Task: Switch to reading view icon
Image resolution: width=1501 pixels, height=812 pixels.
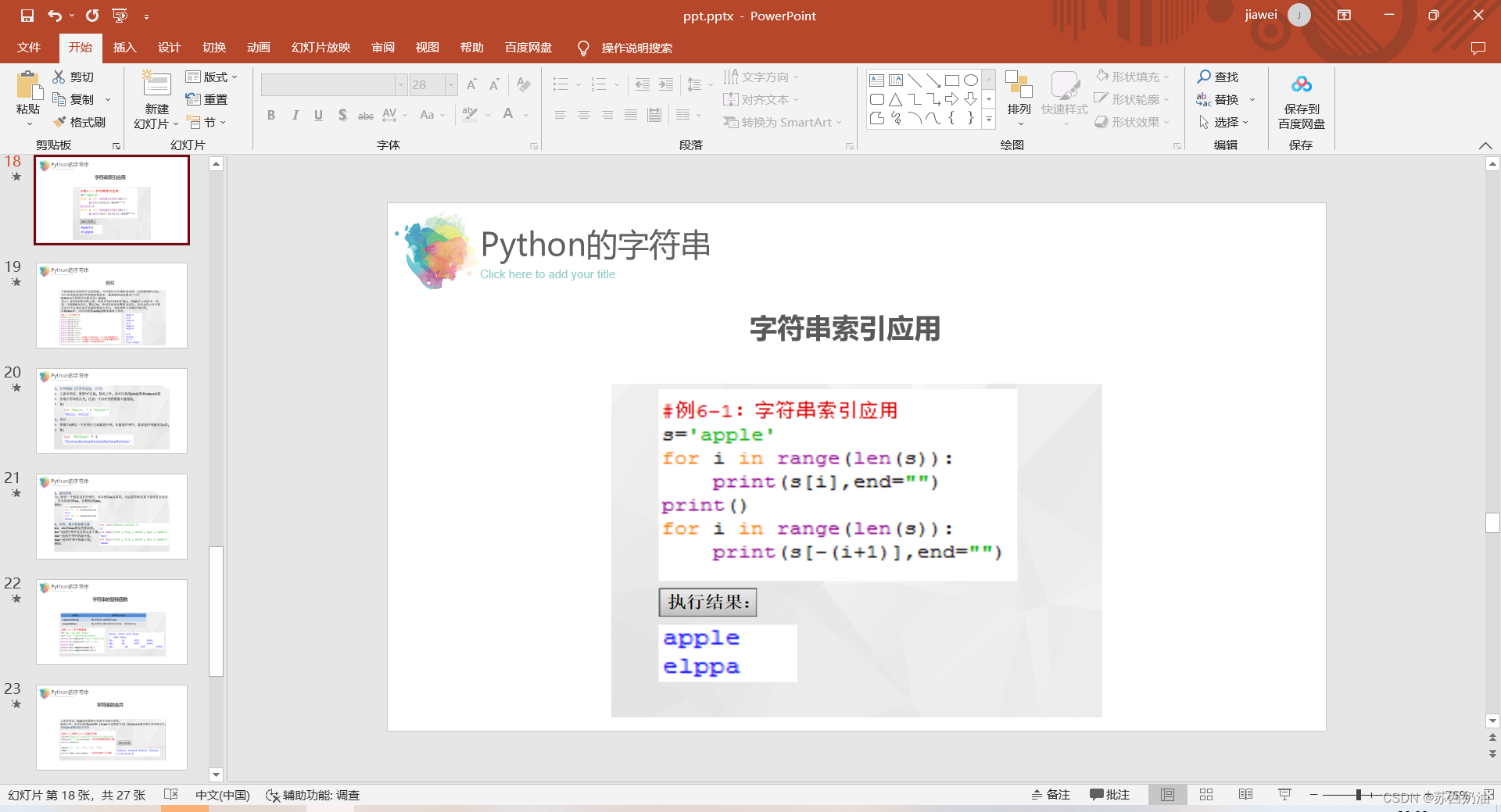Action: point(1245,794)
